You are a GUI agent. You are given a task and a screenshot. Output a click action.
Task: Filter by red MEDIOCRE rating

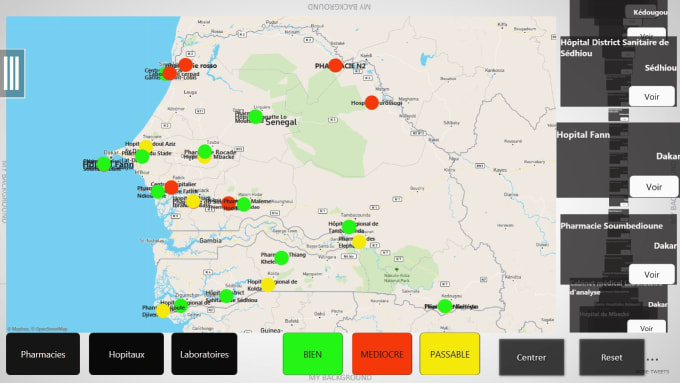click(x=382, y=354)
